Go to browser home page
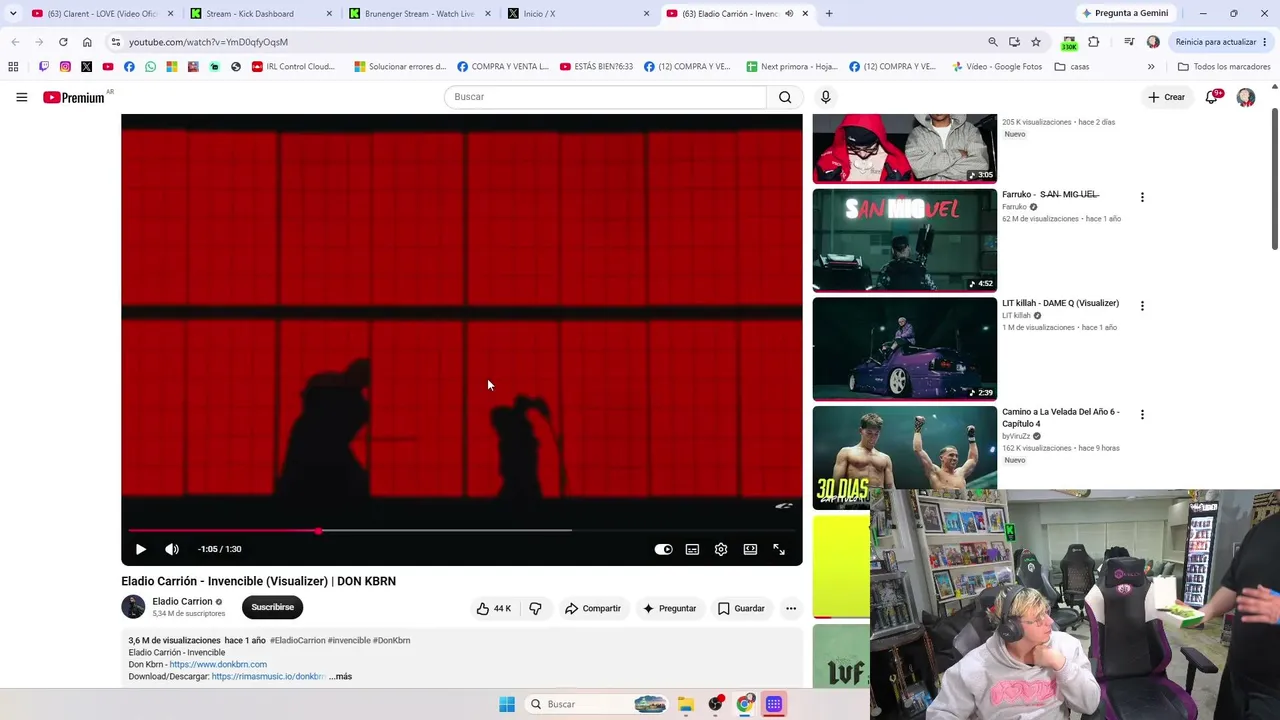The width and height of the screenshot is (1280, 720). (x=87, y=42)
